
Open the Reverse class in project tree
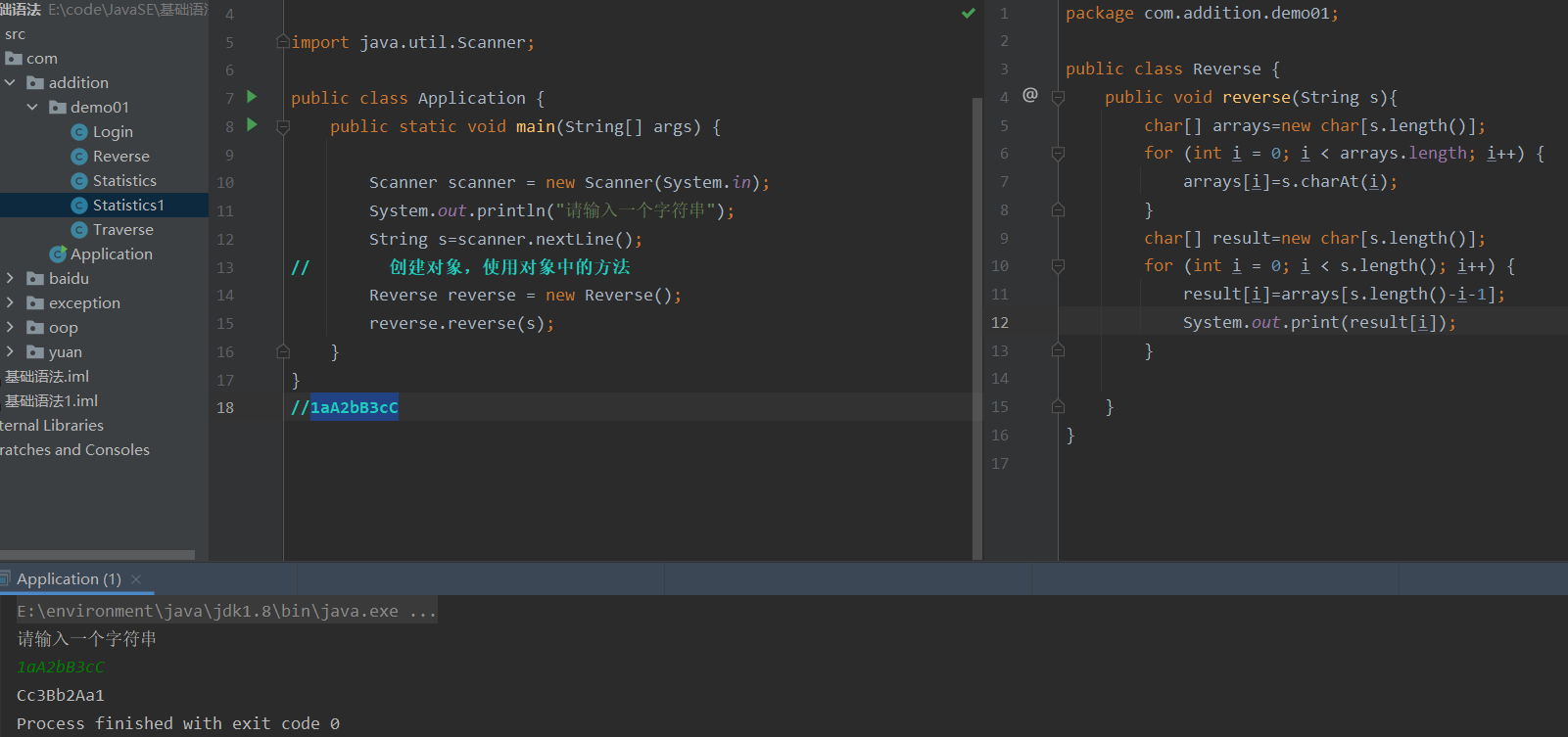coord(120,157)
